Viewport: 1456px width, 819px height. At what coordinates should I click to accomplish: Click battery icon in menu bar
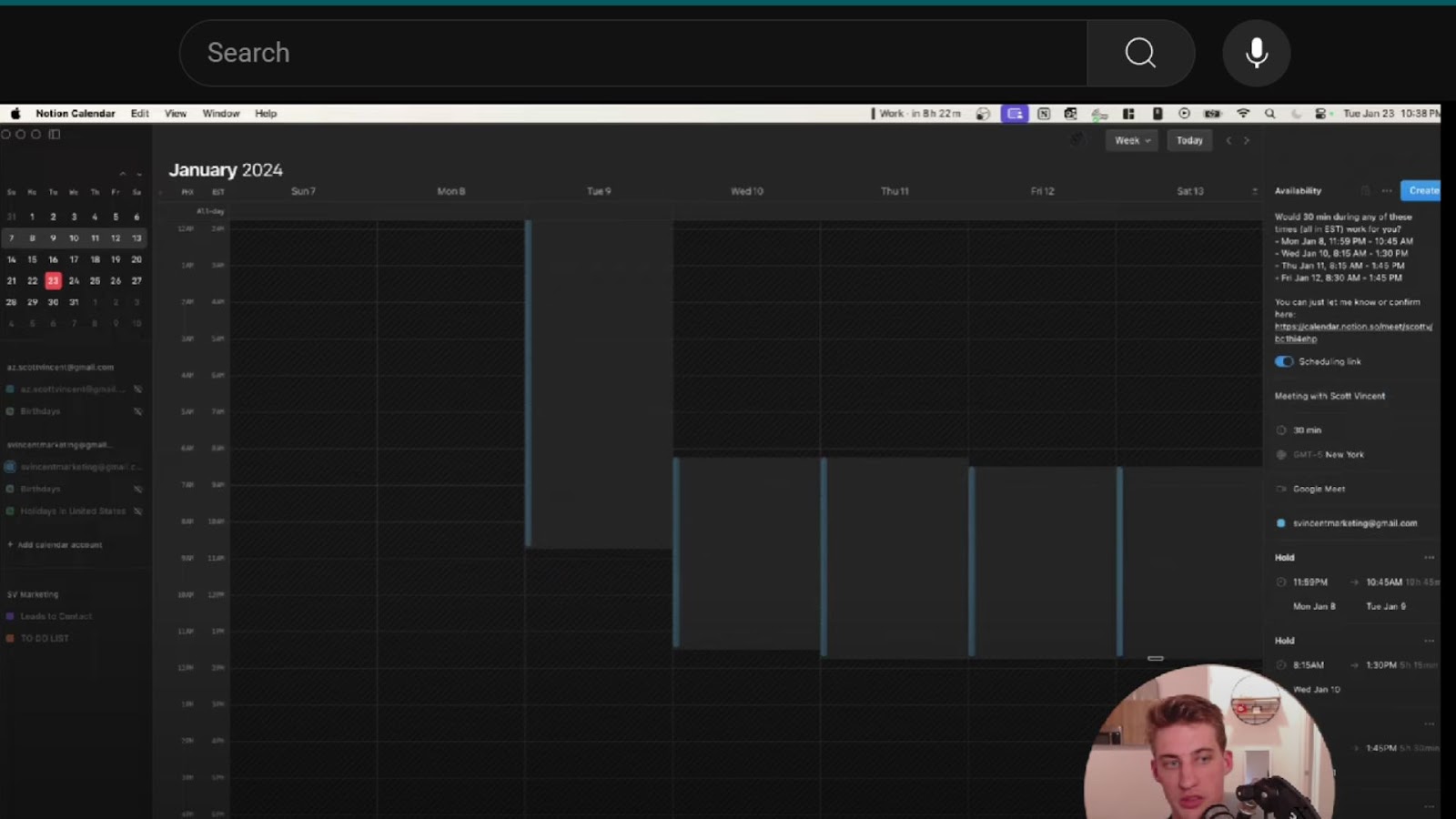1212,114
